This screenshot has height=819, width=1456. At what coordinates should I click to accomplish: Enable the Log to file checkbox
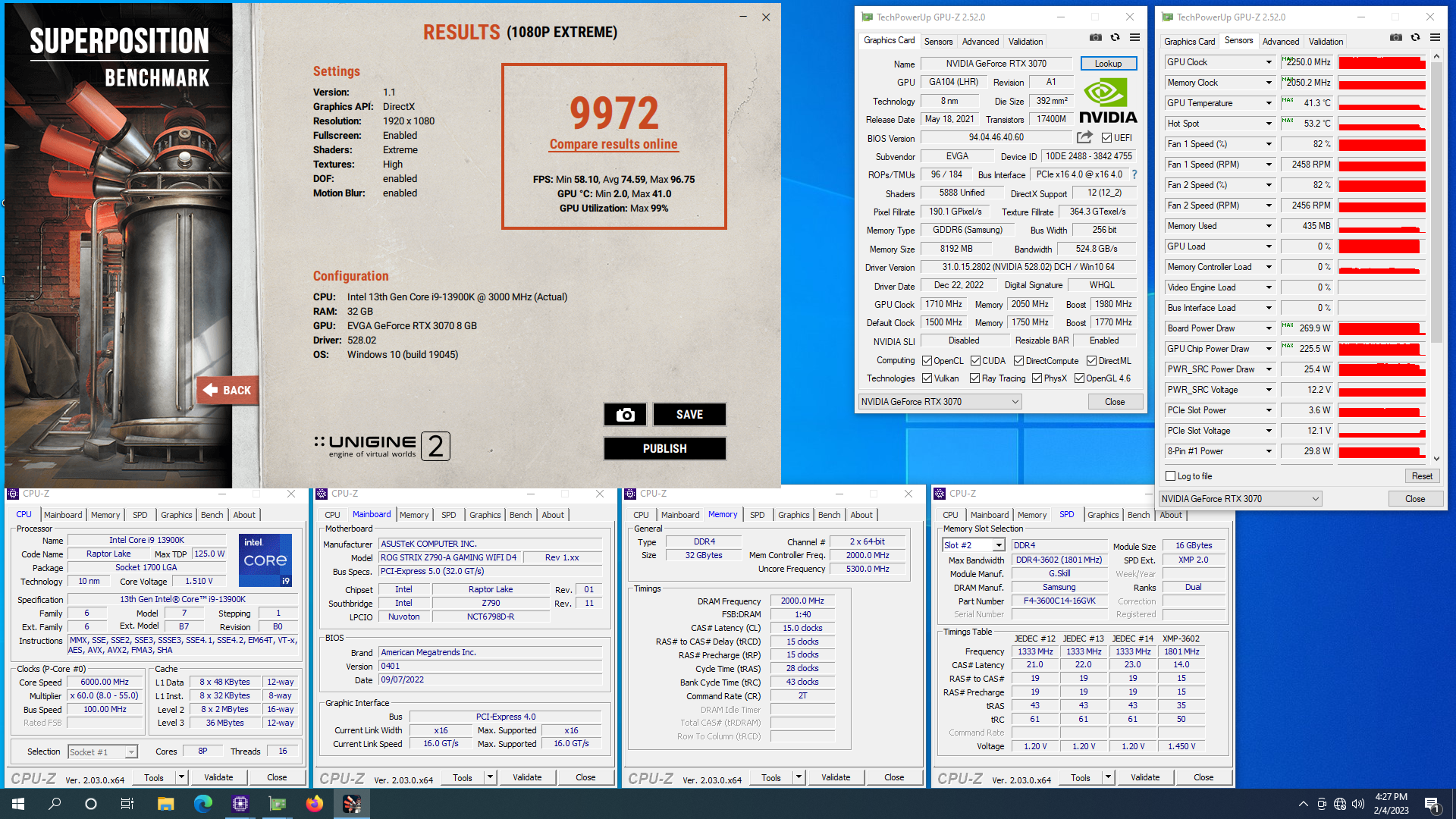point(1170,476)
